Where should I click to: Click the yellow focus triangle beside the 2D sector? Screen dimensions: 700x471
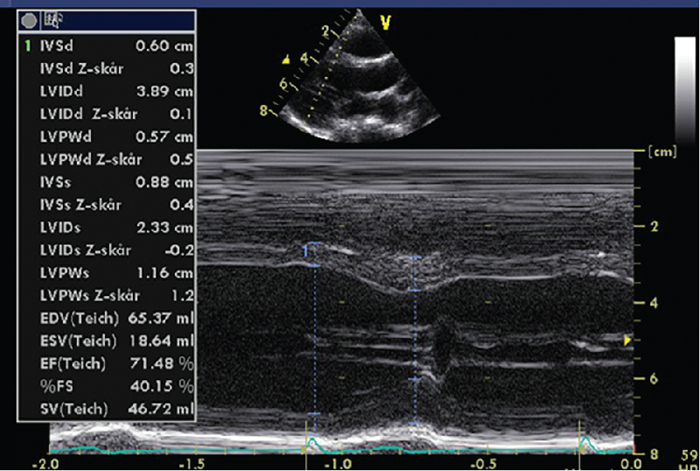pyautogui.click(x=287, y=58)
